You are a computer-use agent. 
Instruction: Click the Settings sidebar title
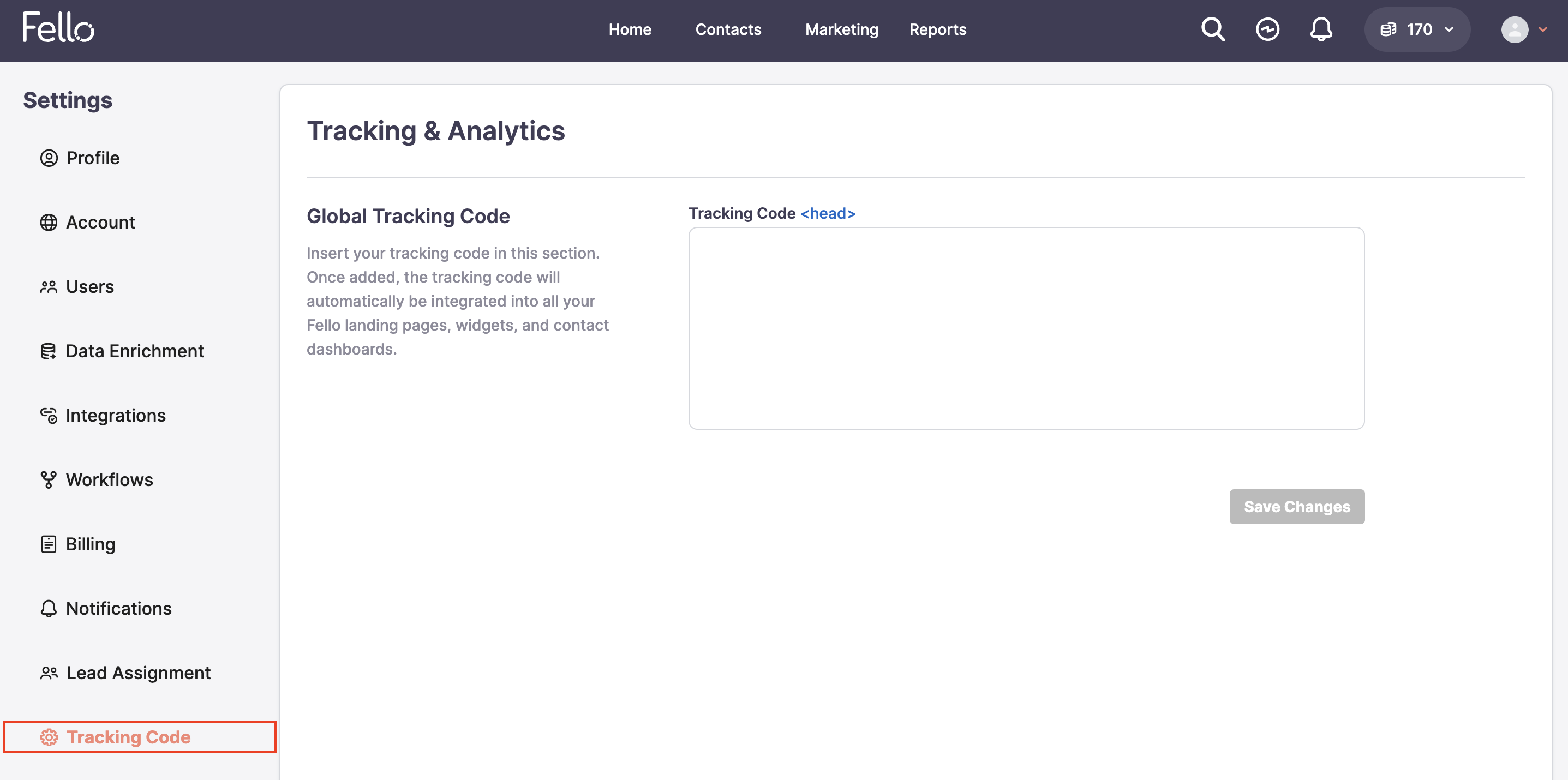[68, 100]
